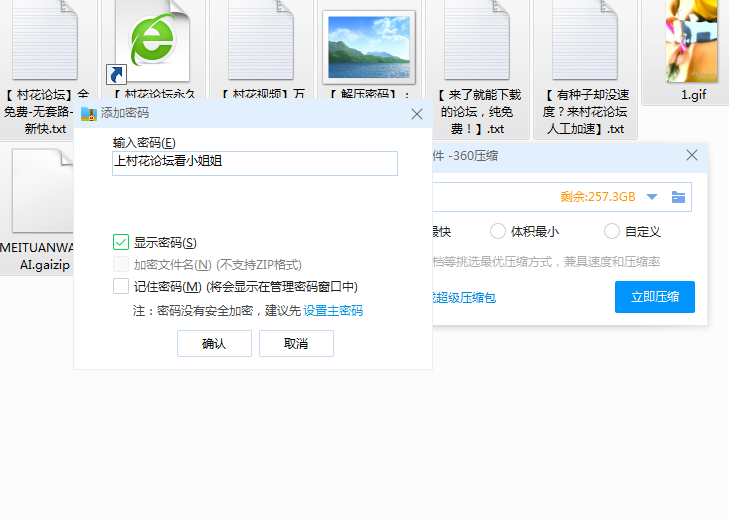Click the 添加密码 dialog title icon
The width and height of the screenshot is (729, 521).
[89, 114]
